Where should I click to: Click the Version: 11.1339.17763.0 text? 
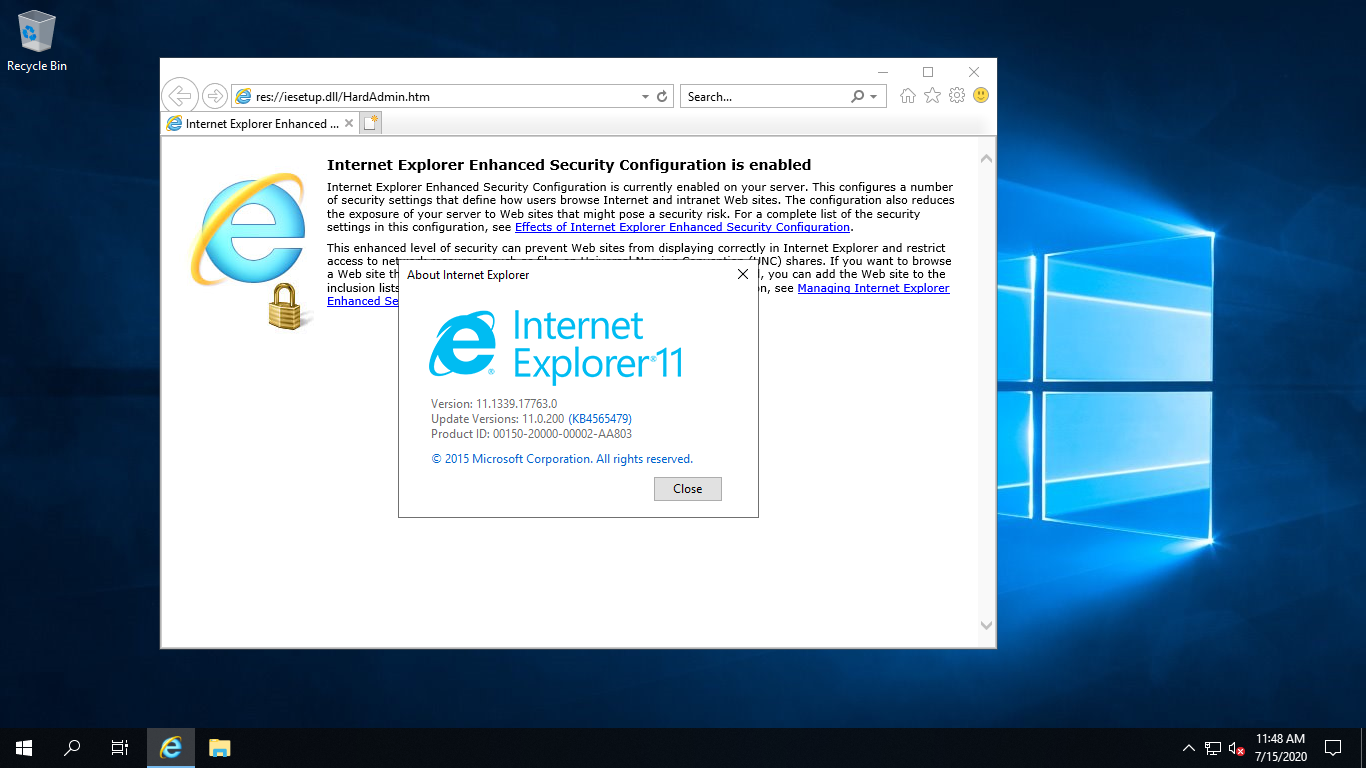click(x=494, y=404)
